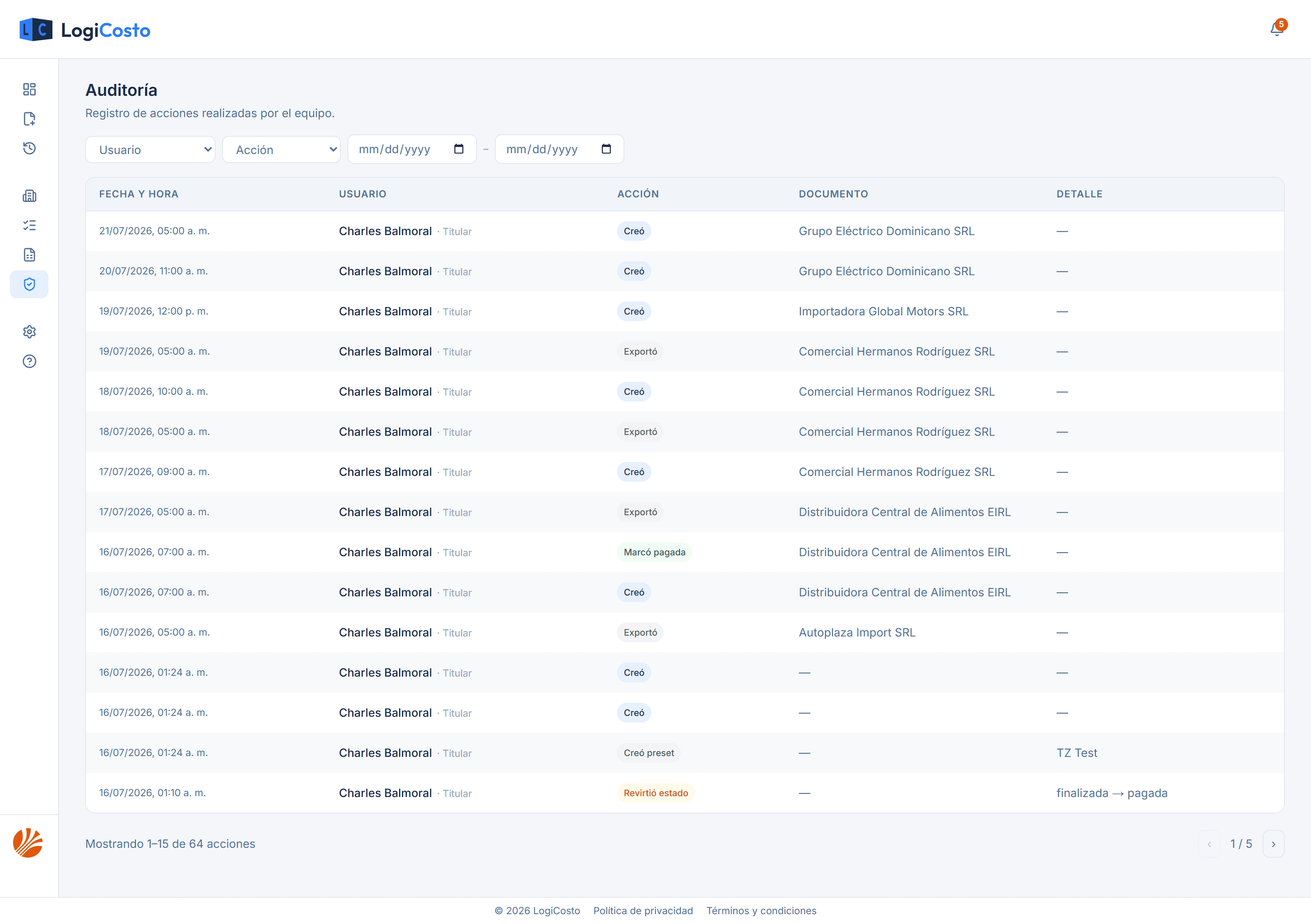Click the Auditoría page heading
Viewport: 1311px width, 924px height.
coord(122,90)
